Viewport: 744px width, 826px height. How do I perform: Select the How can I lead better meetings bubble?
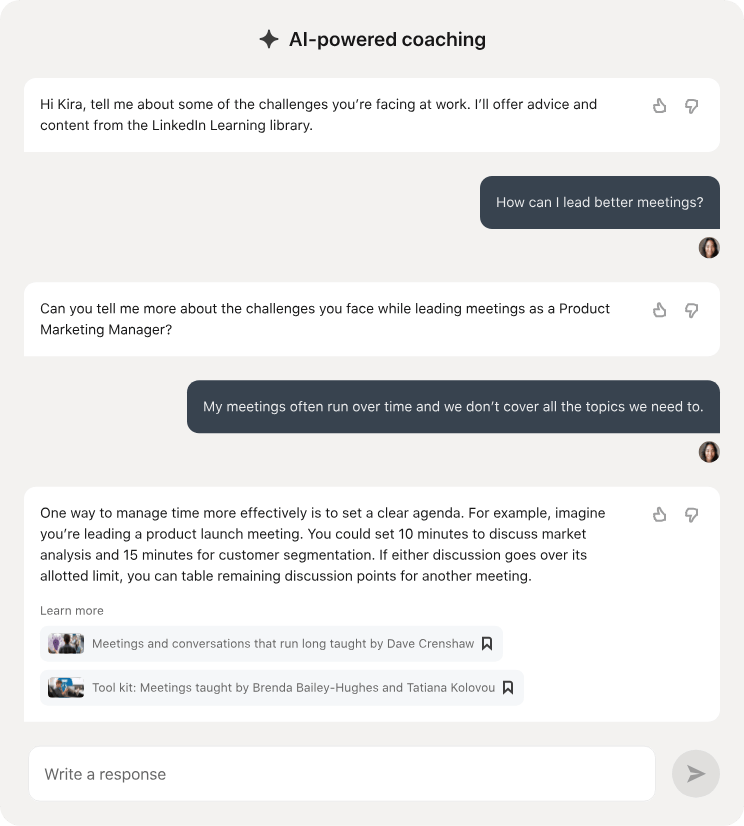point(600,202)
